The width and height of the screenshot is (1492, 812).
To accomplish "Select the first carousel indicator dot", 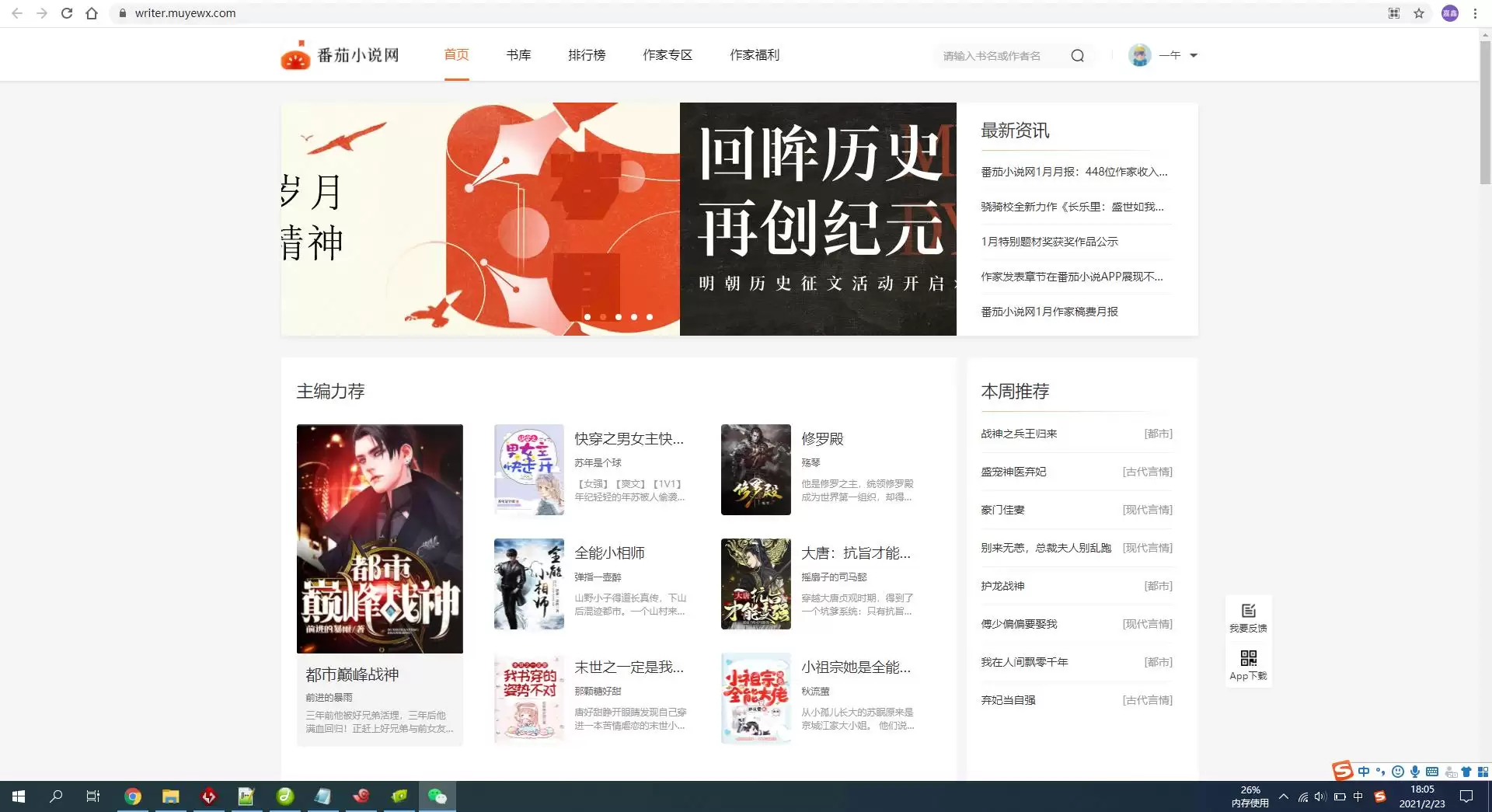I will (x=587, y=317).
